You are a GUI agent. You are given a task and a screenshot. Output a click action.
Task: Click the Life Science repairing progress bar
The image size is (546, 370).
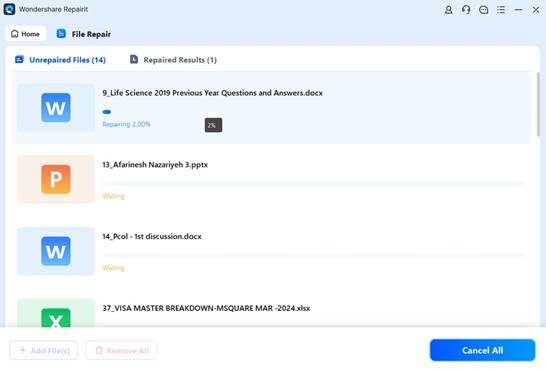coord(313,112)
